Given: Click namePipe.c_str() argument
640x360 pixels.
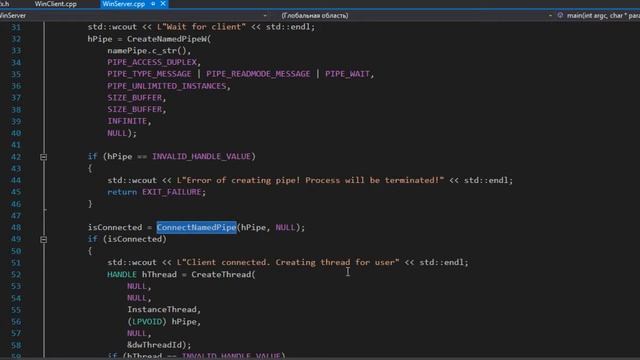Looking at the screenshot, I should (x=147, y=51).
